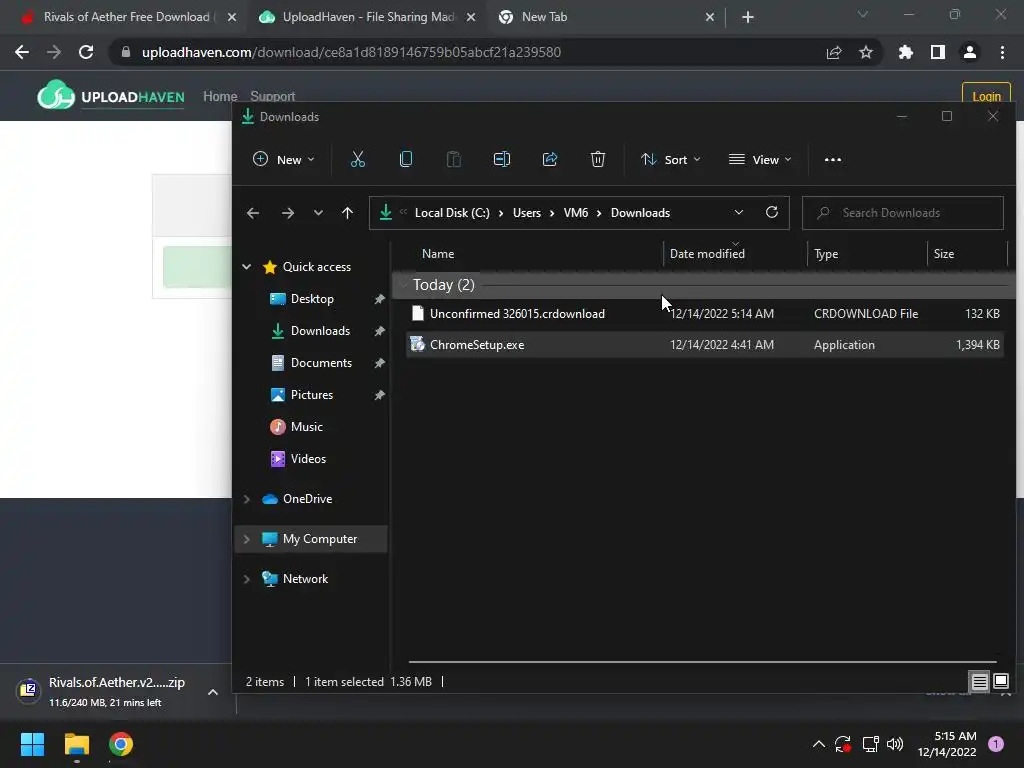The image size is (1024, 768).
Task: Open the Windows Start menu
Action: pyautogui.click(x=32, y=744)
